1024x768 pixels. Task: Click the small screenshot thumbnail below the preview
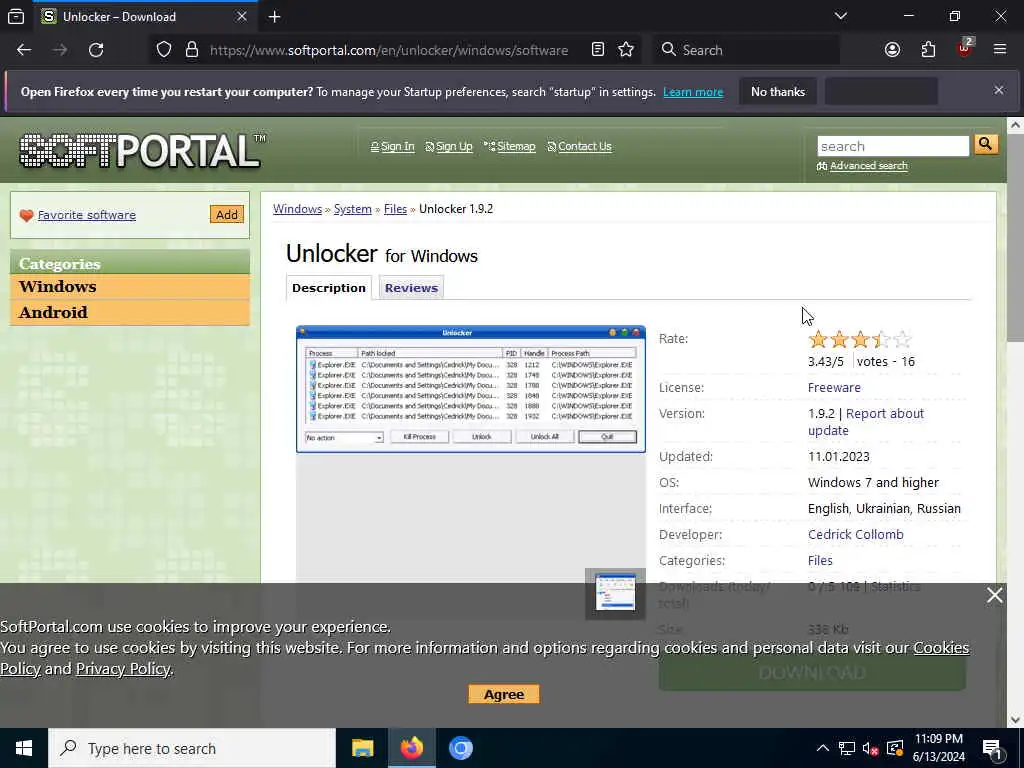point(615,593)
